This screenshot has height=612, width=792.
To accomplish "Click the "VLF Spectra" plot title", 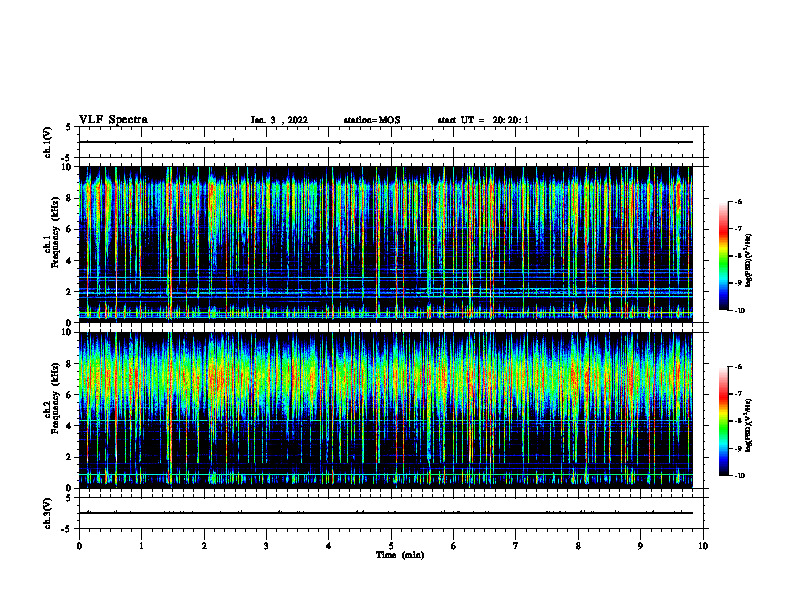I will pyautogui.click(x=113, y=120).
